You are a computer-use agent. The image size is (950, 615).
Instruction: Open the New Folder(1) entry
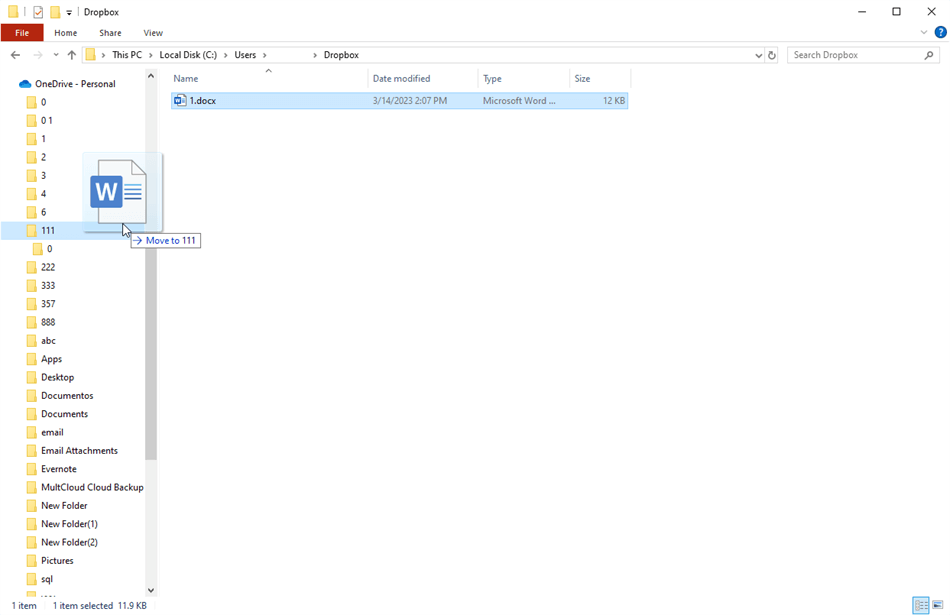tap(69, 524)
